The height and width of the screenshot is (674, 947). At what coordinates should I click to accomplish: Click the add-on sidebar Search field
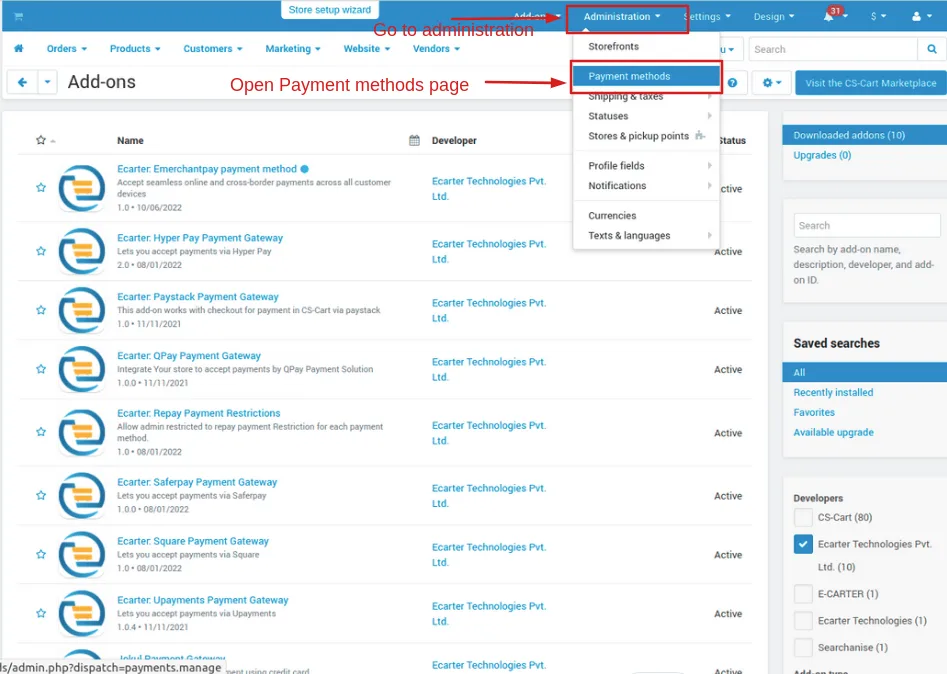click(x=867, y=225)
